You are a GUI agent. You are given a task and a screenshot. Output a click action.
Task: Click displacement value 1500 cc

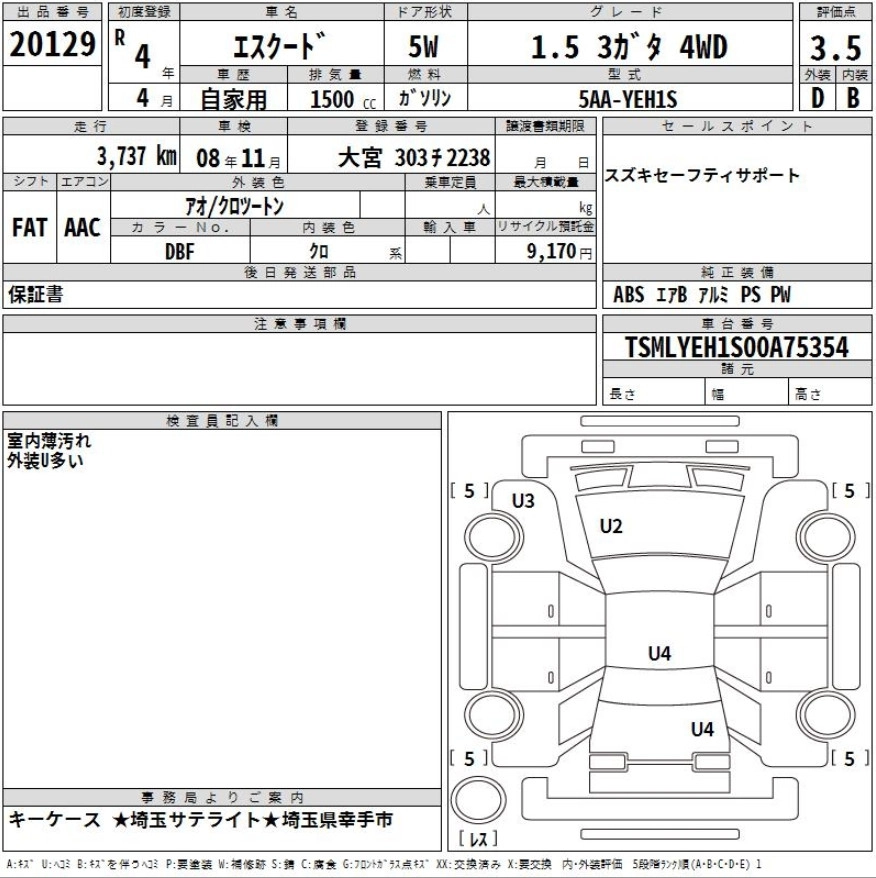click(x=342, y=100)
